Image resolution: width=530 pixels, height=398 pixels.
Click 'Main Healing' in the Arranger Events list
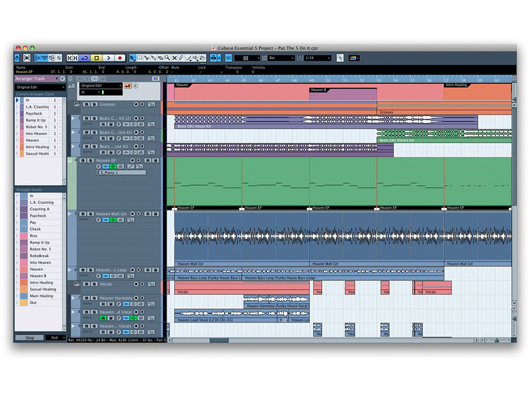click(41, 296)
